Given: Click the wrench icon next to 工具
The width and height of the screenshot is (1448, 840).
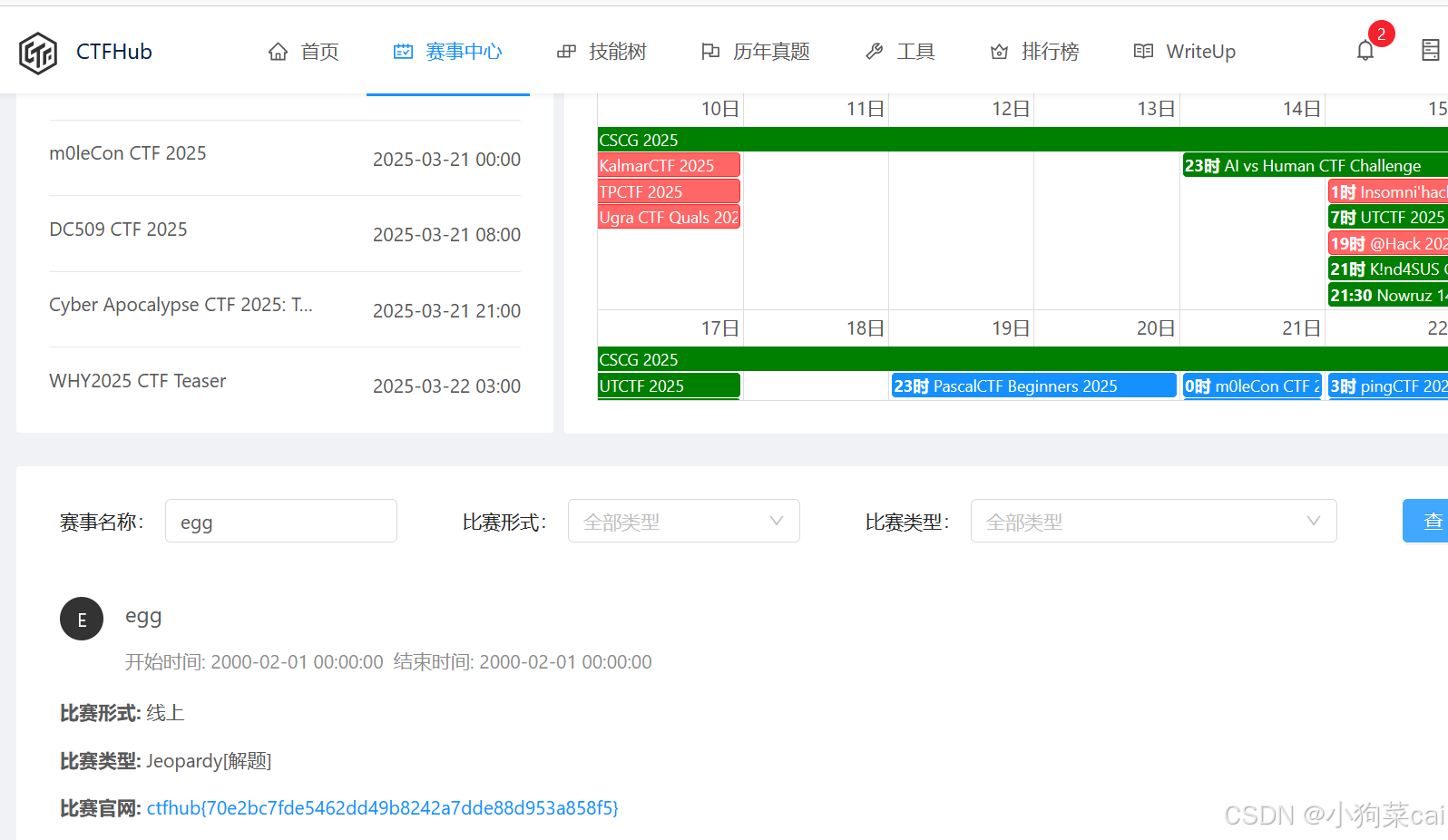Looking at the screenshot, I should point(875,52).
